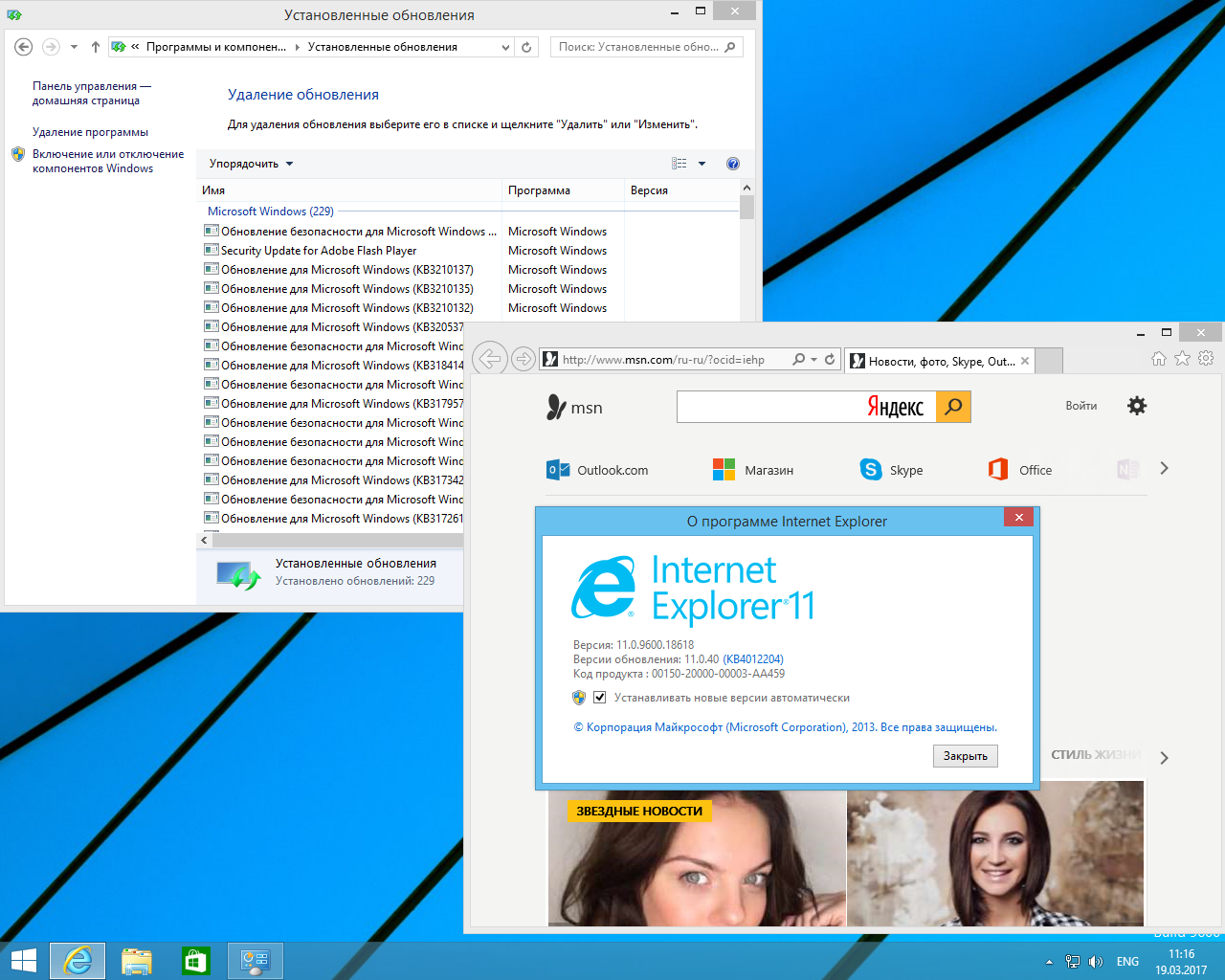Open the brunette woman news thumbnail
Viewport: 1225px width, 980px height.
pos(995,854)
